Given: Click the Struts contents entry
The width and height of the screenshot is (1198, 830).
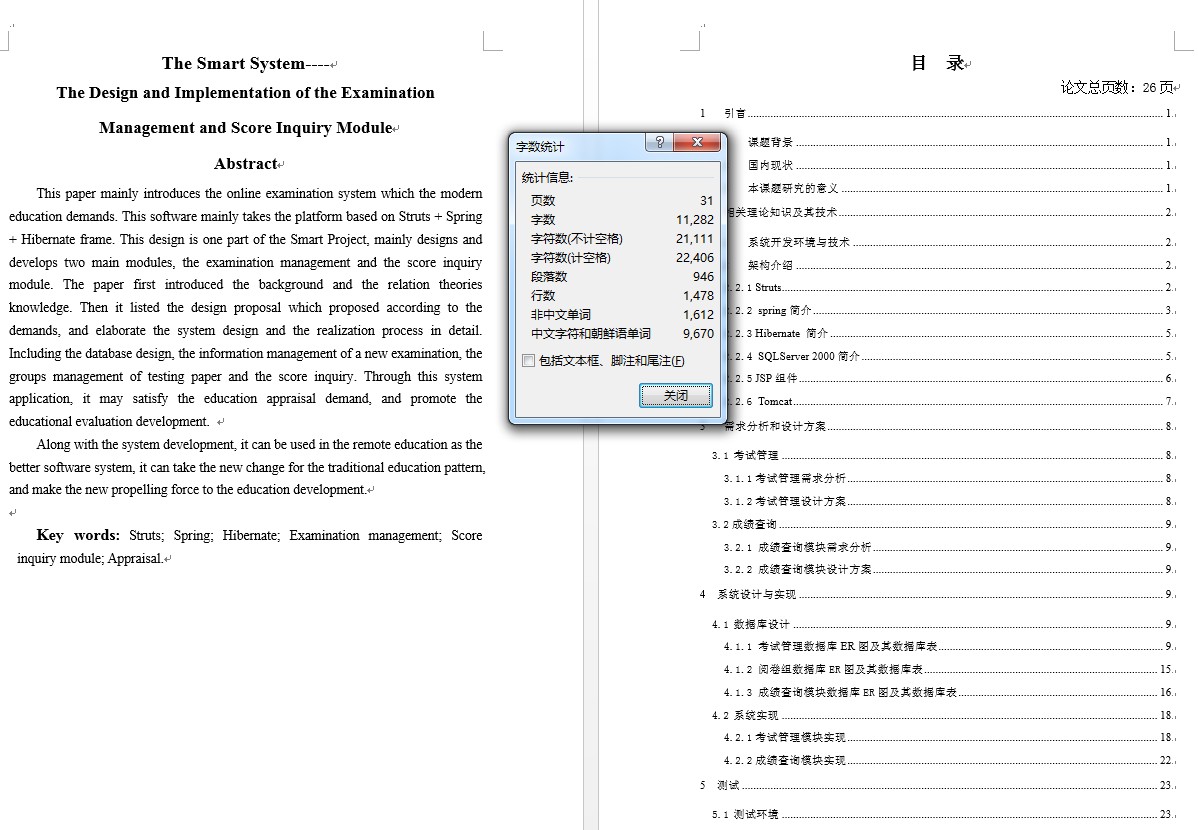Looking at the screenshot, I should 953,287.
